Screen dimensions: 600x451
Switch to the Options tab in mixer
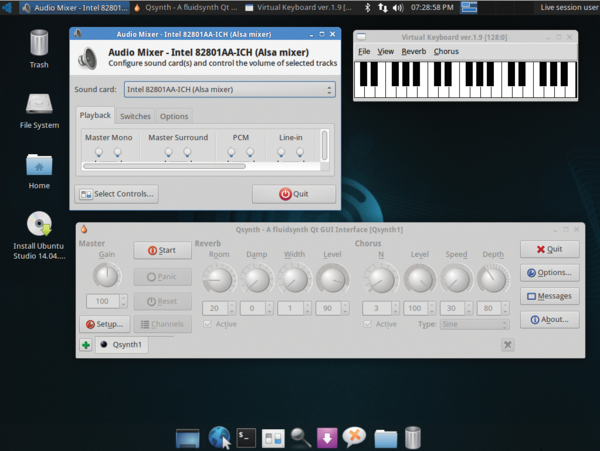[x=174, y=116]
